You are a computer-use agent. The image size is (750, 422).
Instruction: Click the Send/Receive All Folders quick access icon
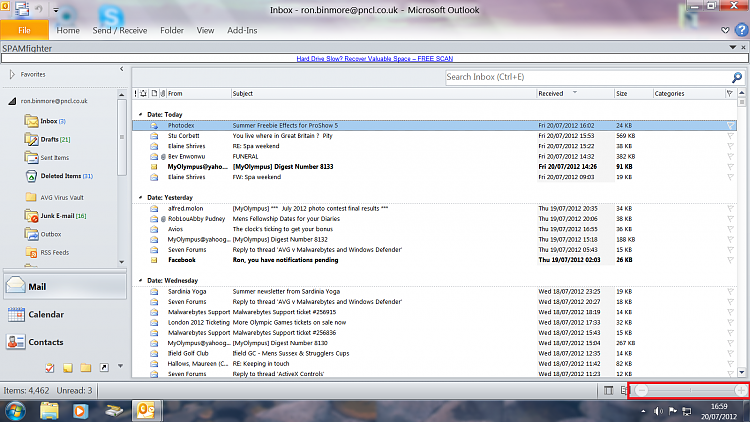point(22,9)
